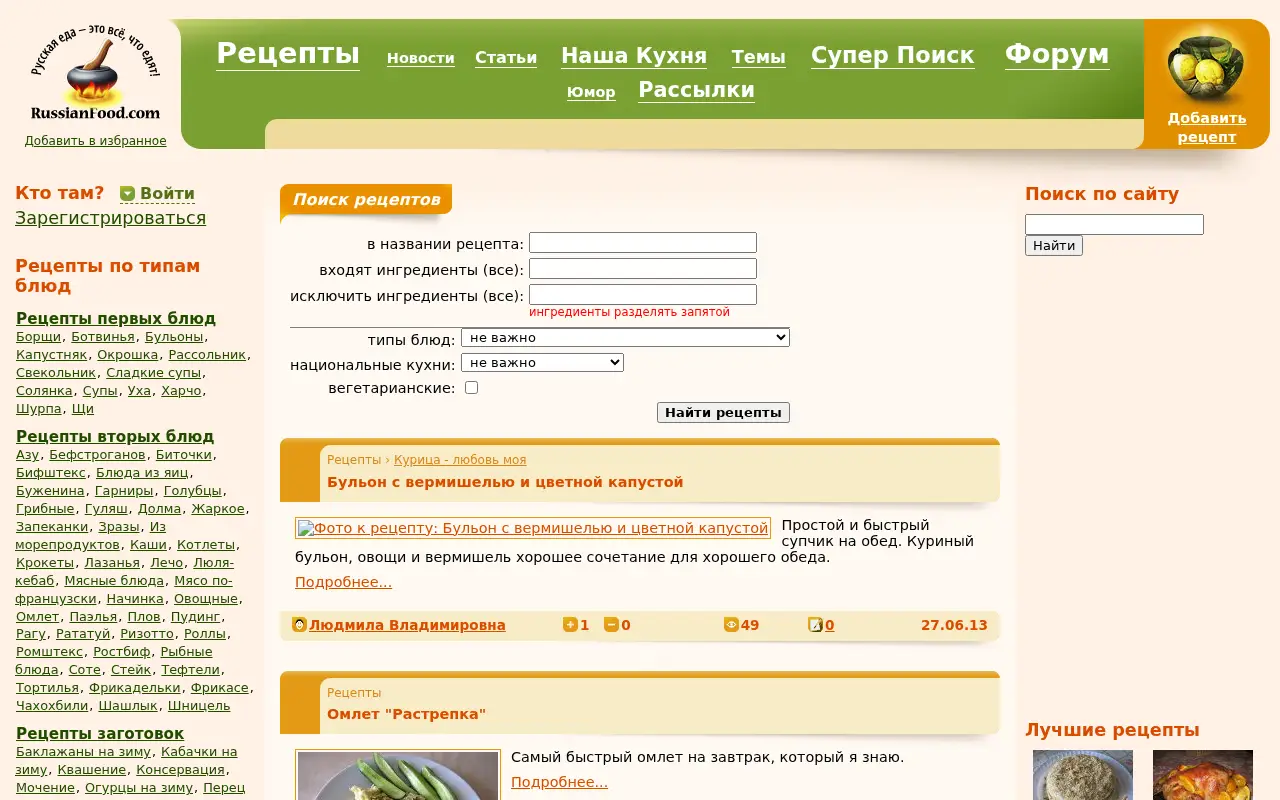Open the Лазанья link
Viewport: 1280px width, 800px height.
(112, 563)
